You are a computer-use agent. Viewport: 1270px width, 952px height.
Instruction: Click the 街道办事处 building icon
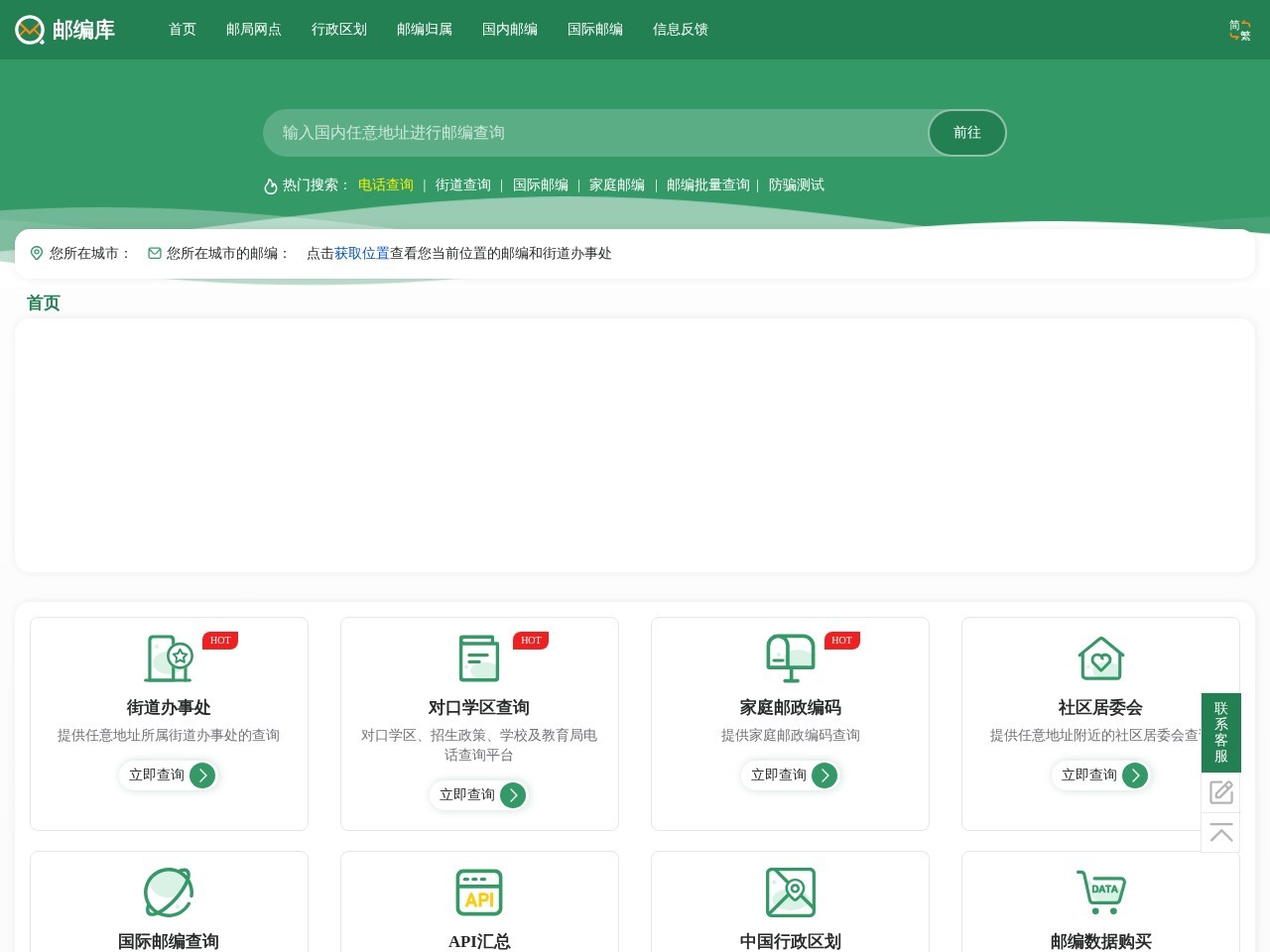coord(169,657)
